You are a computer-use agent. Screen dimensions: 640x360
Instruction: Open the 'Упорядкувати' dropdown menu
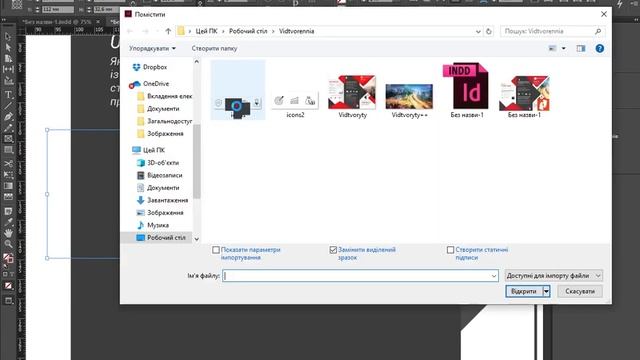point(152,49)
